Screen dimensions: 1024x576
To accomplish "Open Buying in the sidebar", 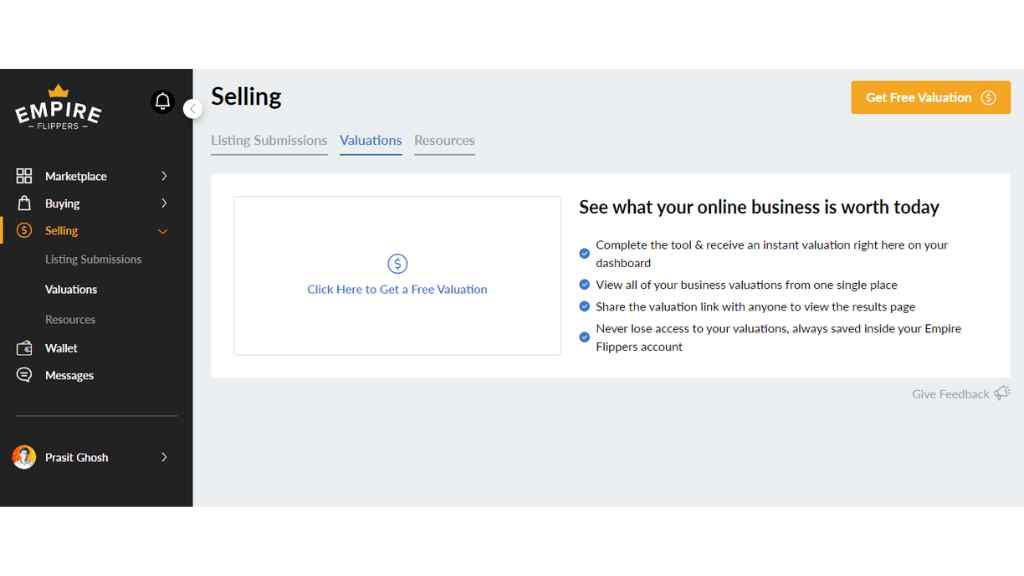I will point(62,204).
